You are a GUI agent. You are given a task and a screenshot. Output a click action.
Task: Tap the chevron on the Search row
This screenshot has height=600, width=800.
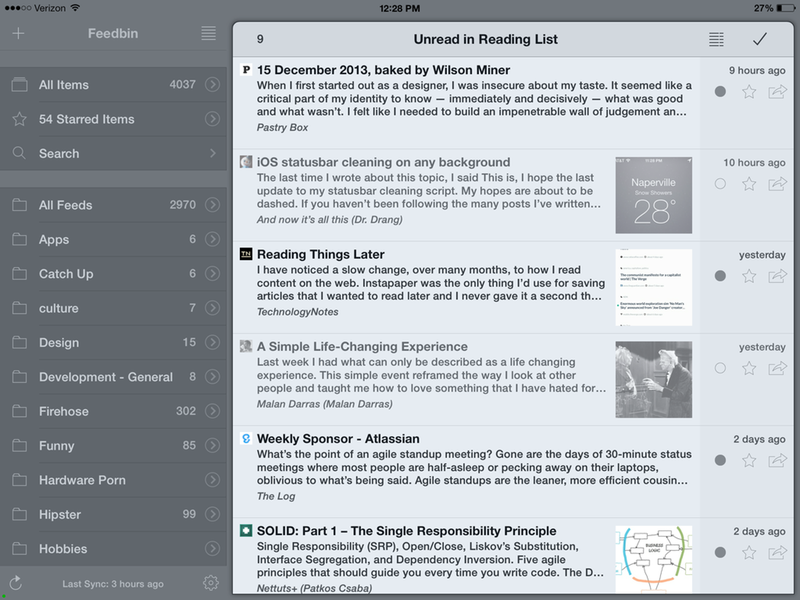click(212, 153)
